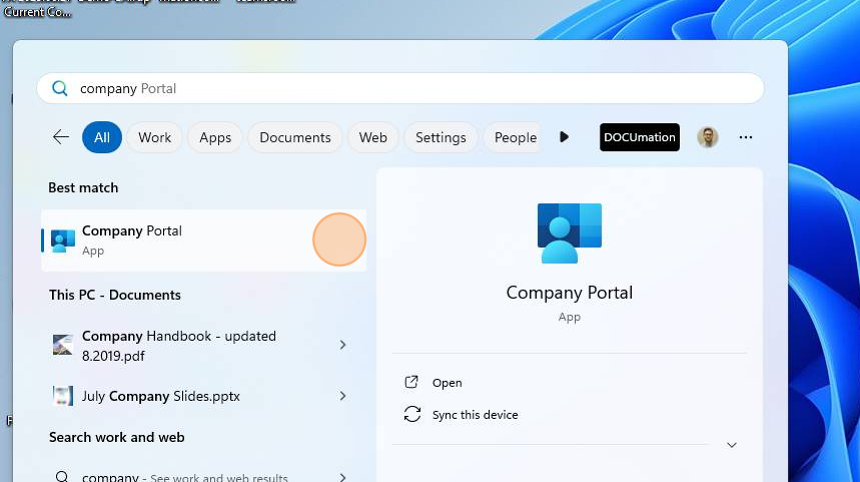This screenshot has width=860, height=482.
Task: Expand more actions with the down chevron
Action: tap(732, 445)
